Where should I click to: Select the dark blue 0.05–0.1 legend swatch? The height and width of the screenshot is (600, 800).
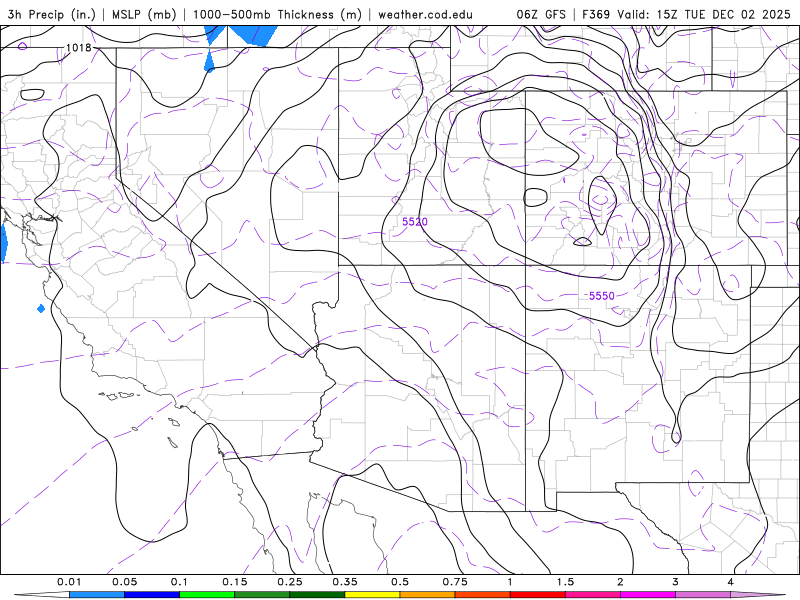152,595
